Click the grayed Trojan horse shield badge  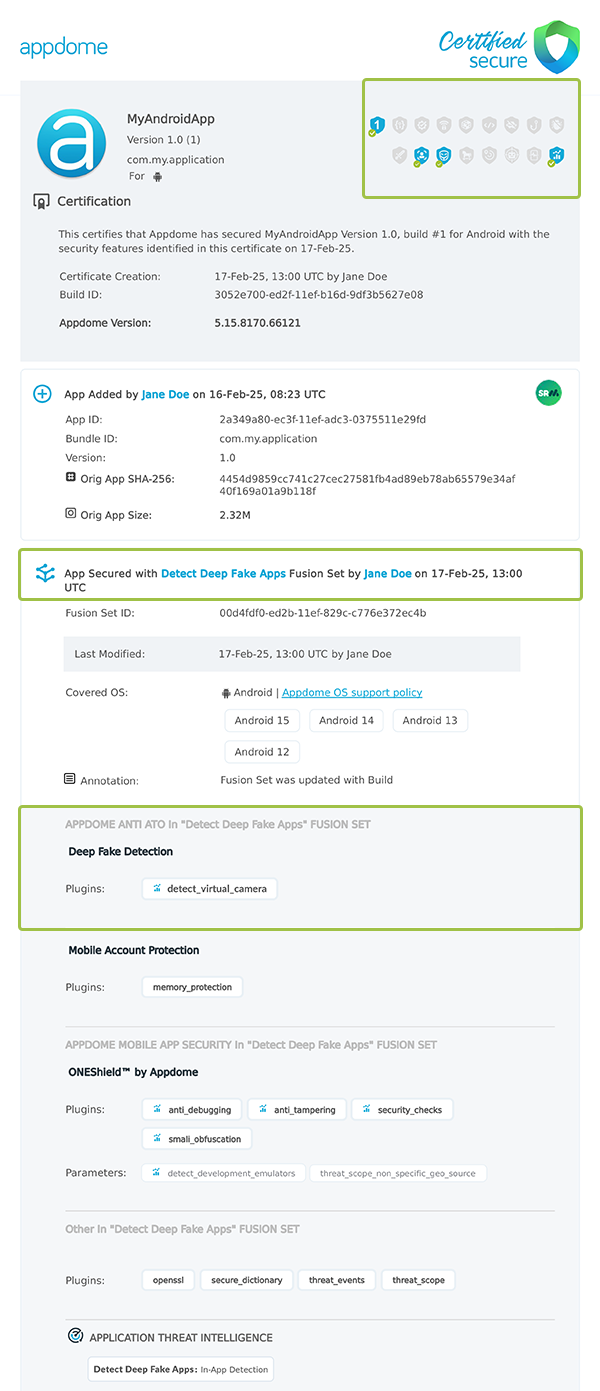pyautogui.click(x=466, y=155)
